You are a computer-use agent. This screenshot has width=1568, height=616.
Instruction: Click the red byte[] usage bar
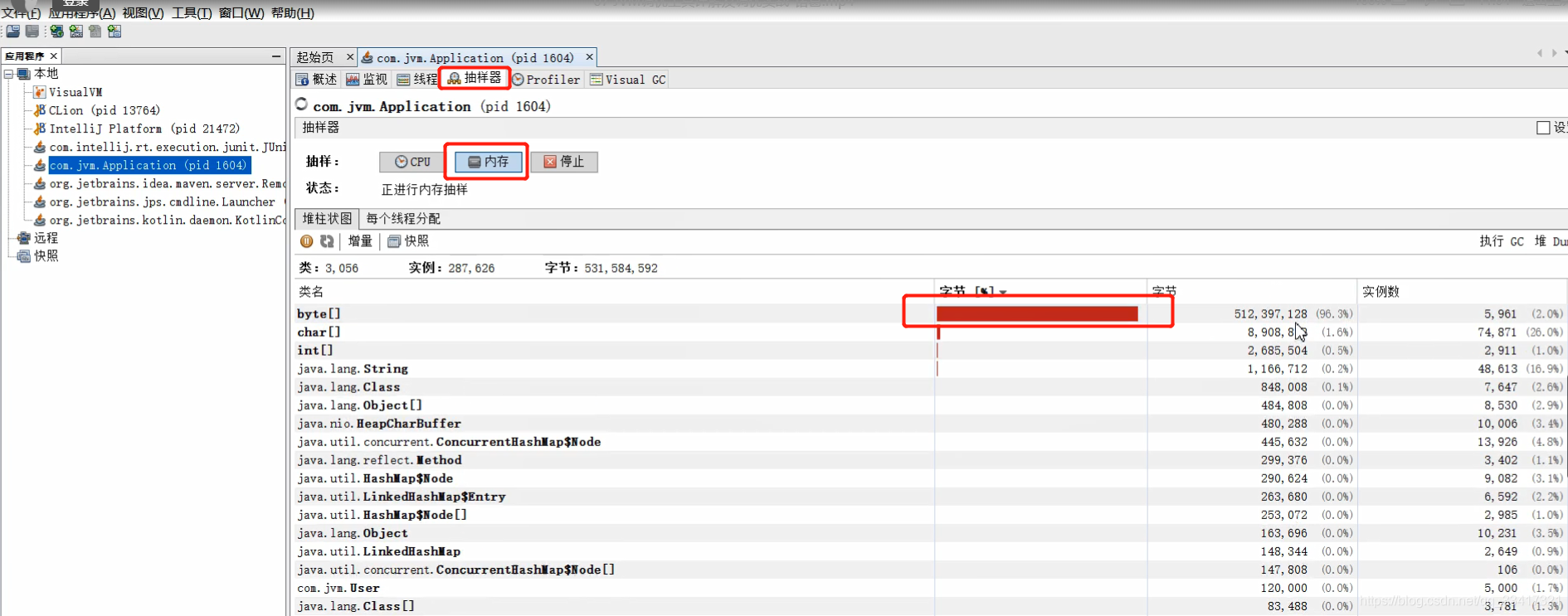1037,313
